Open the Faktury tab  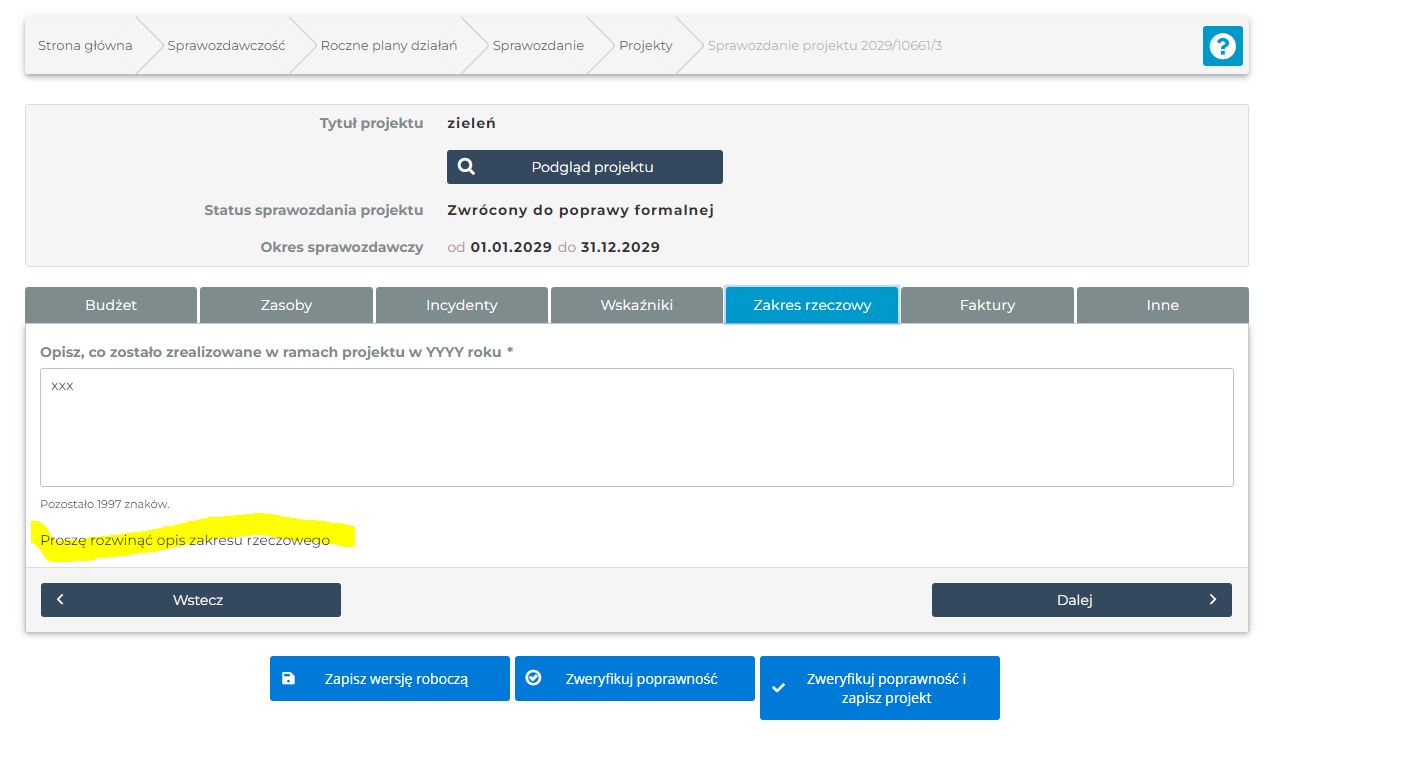[987, 305]
